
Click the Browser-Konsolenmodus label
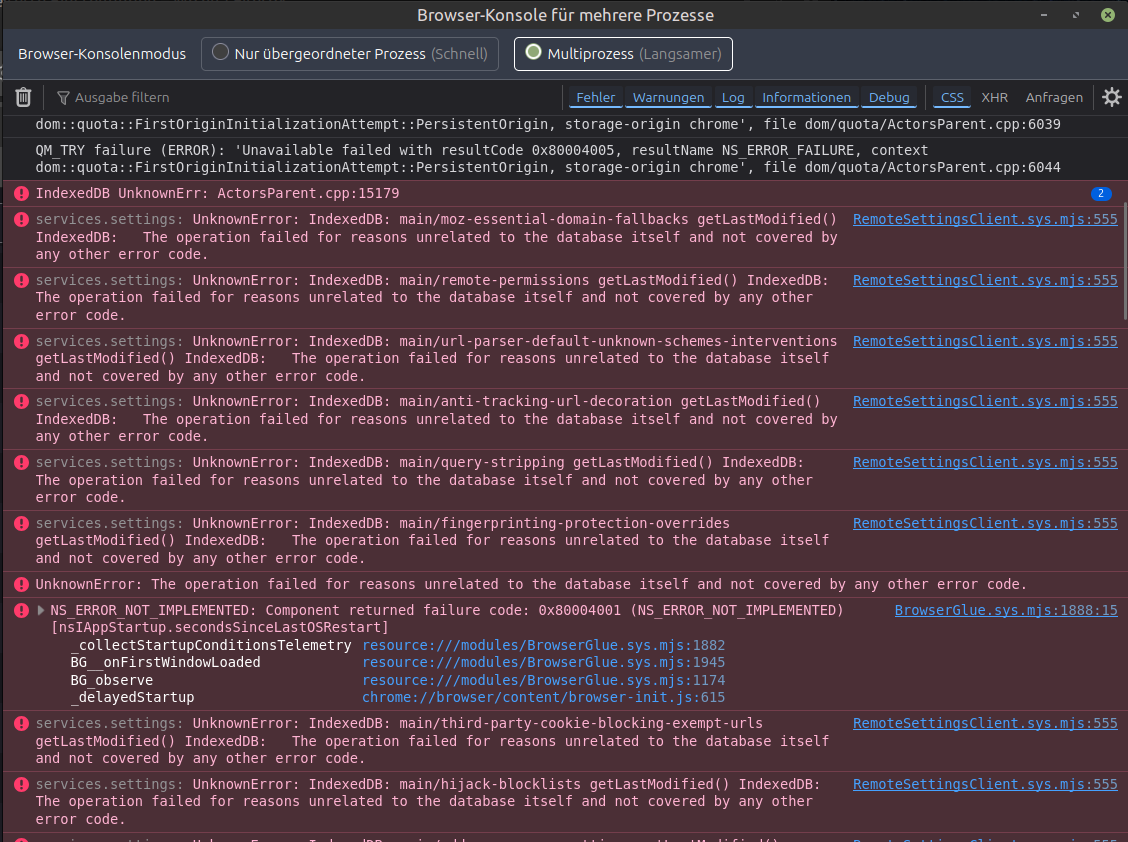(102, 54)
